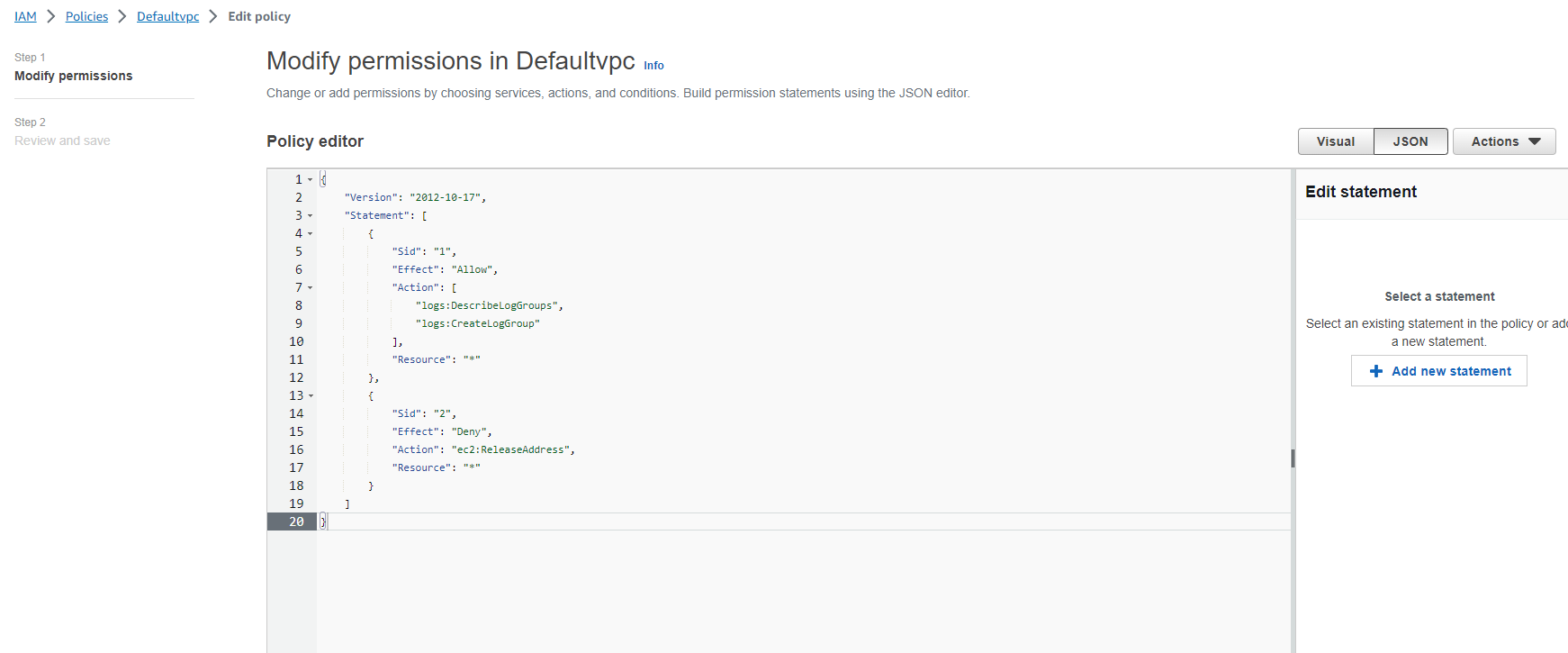Click the logs:DescribeLogGroups action text

click(489, 305)
